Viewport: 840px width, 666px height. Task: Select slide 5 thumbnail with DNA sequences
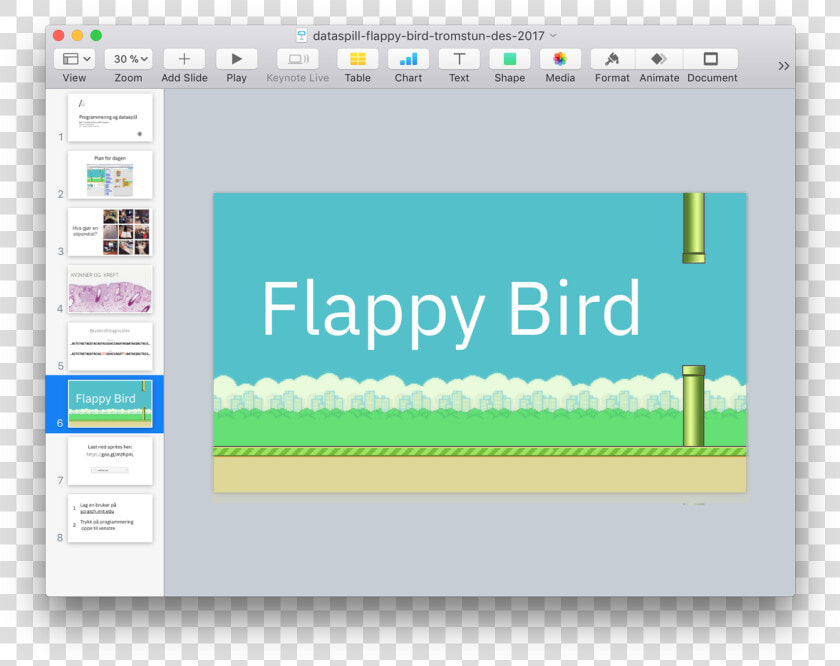coord(110,347)
